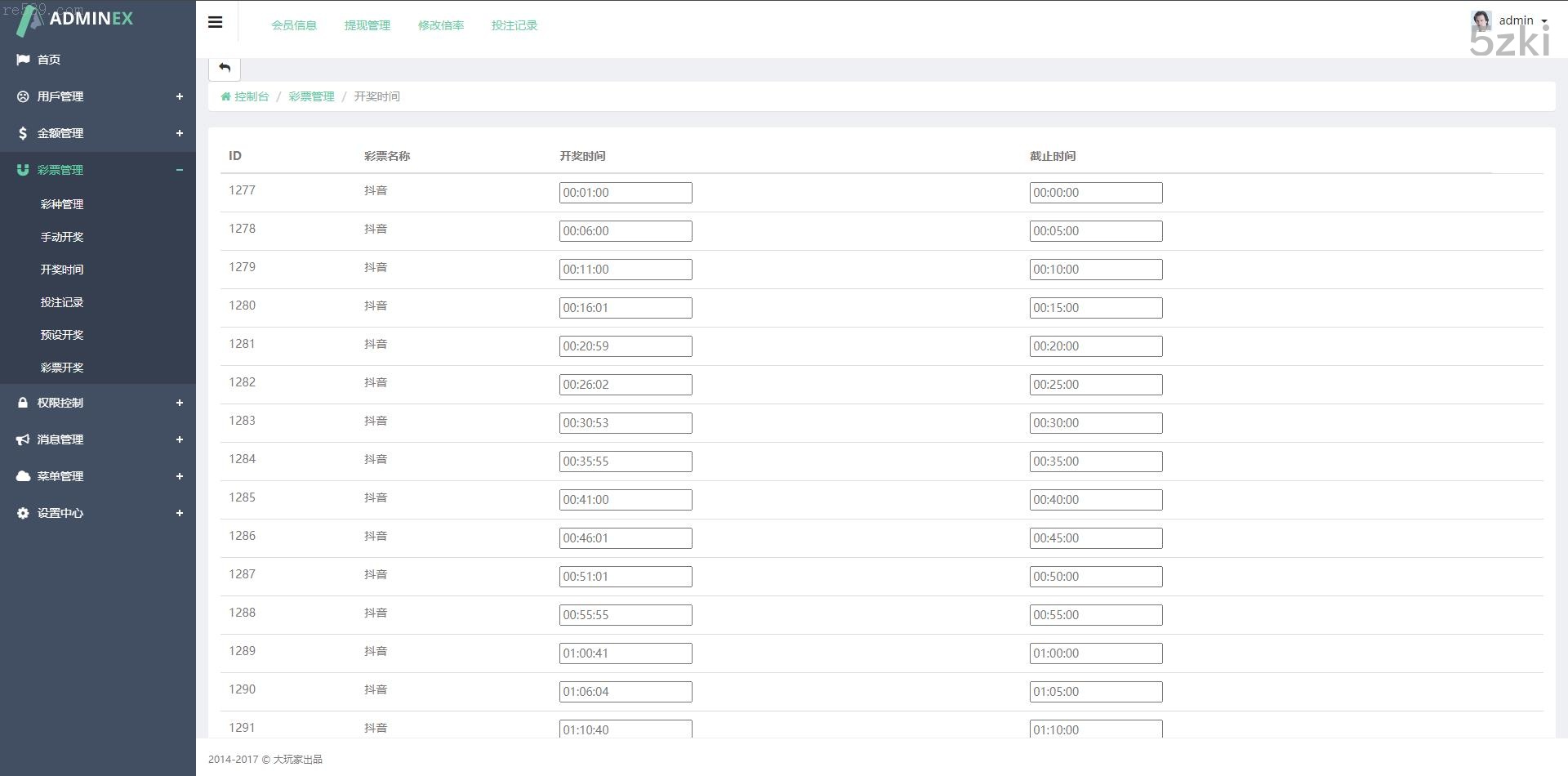Collapse the 彩票管理 menu section
Viewport: 1568px width, 776px height.
tap(179, 170)
